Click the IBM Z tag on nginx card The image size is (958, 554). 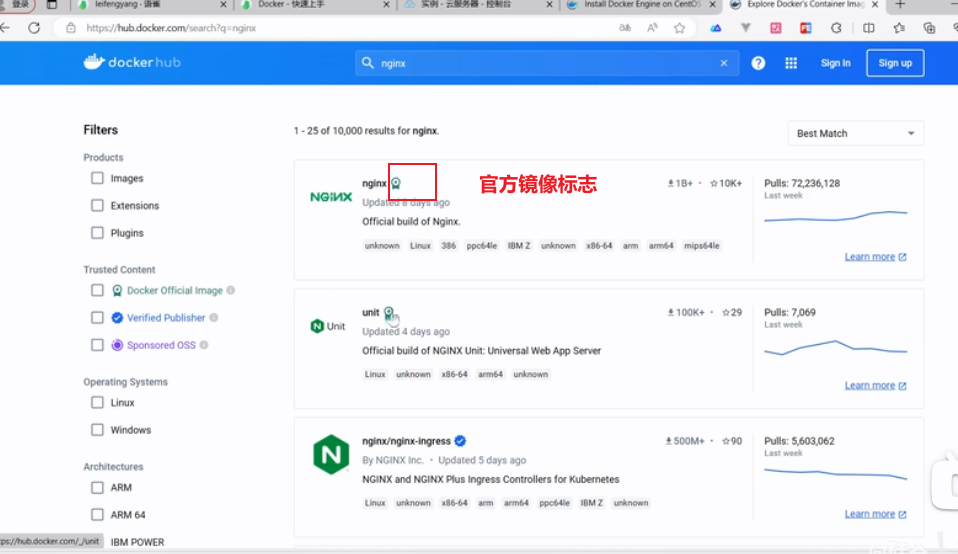[x=519, y=246]
